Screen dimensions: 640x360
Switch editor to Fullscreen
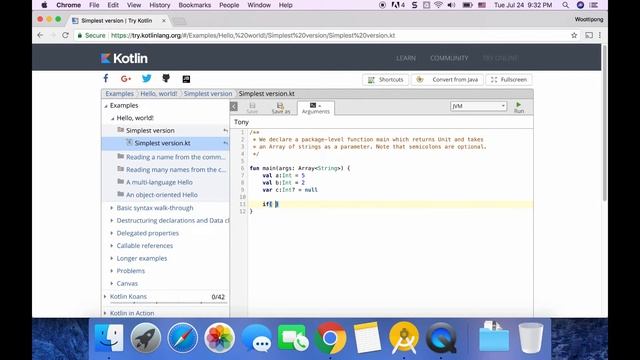[509, 80]
